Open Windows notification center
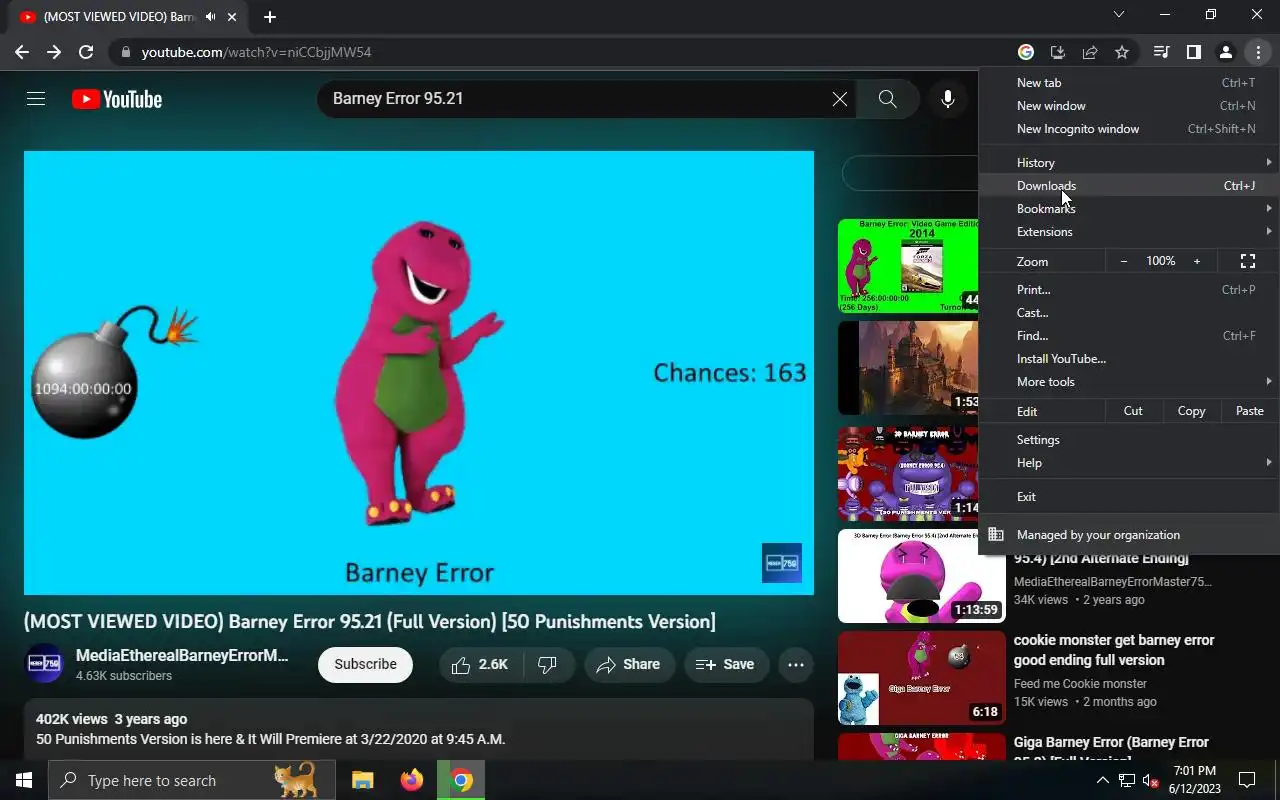The height and width of the screenshot is (800, 1280). (x=1247, y=780)
